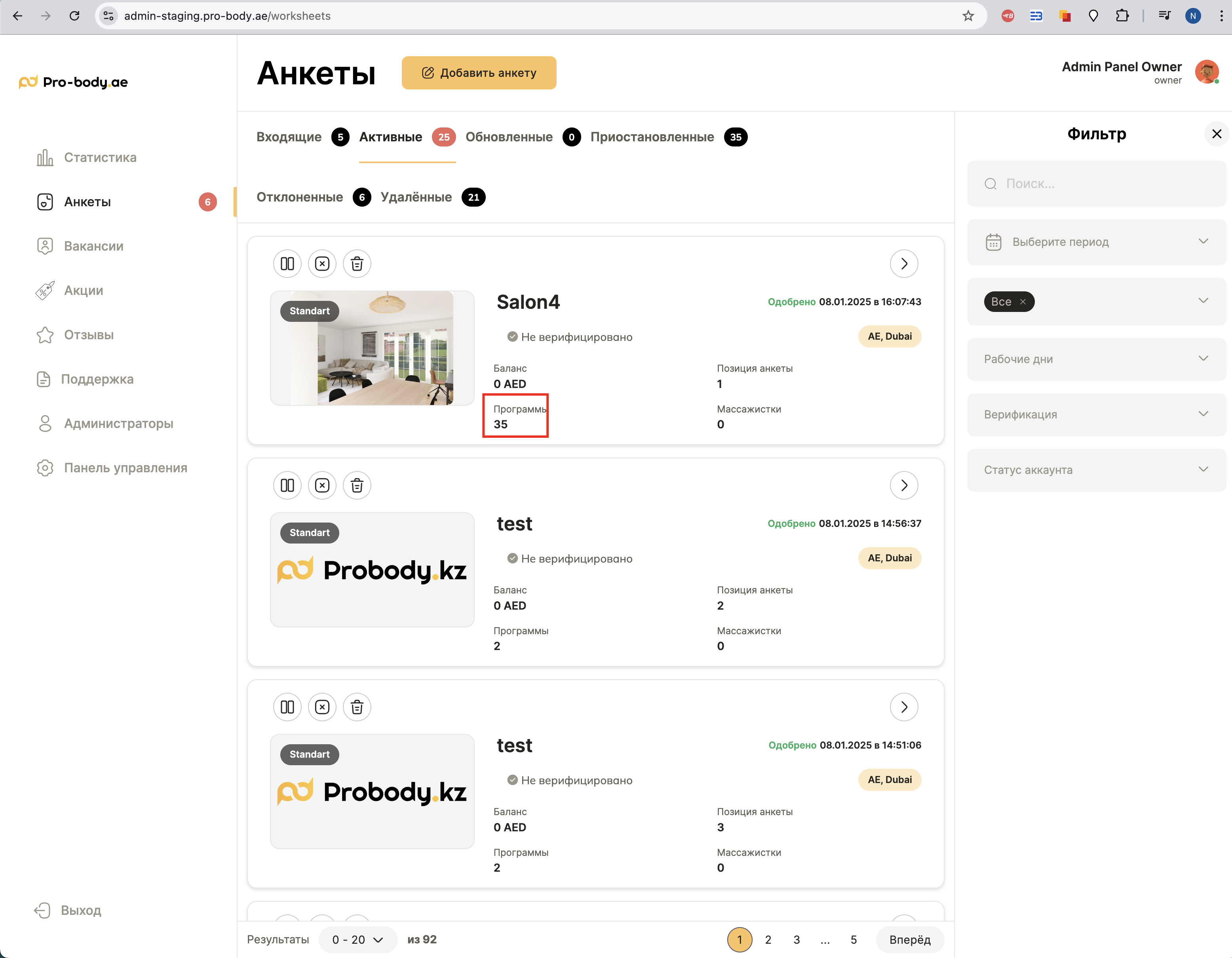Open the Рабочие дни dropdown
The image size is (1232, 958).
coord(1097,359)
